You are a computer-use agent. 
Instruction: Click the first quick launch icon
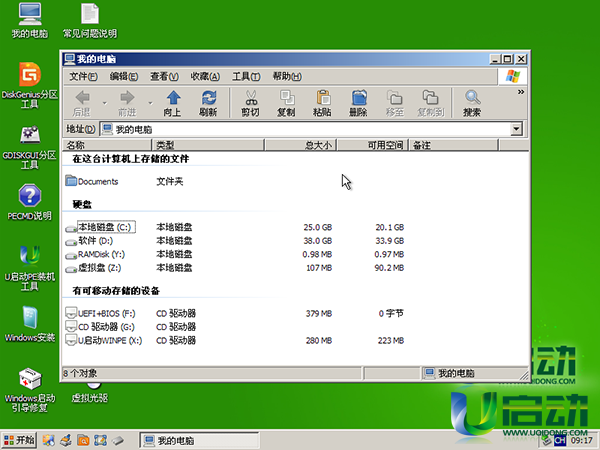49,440
